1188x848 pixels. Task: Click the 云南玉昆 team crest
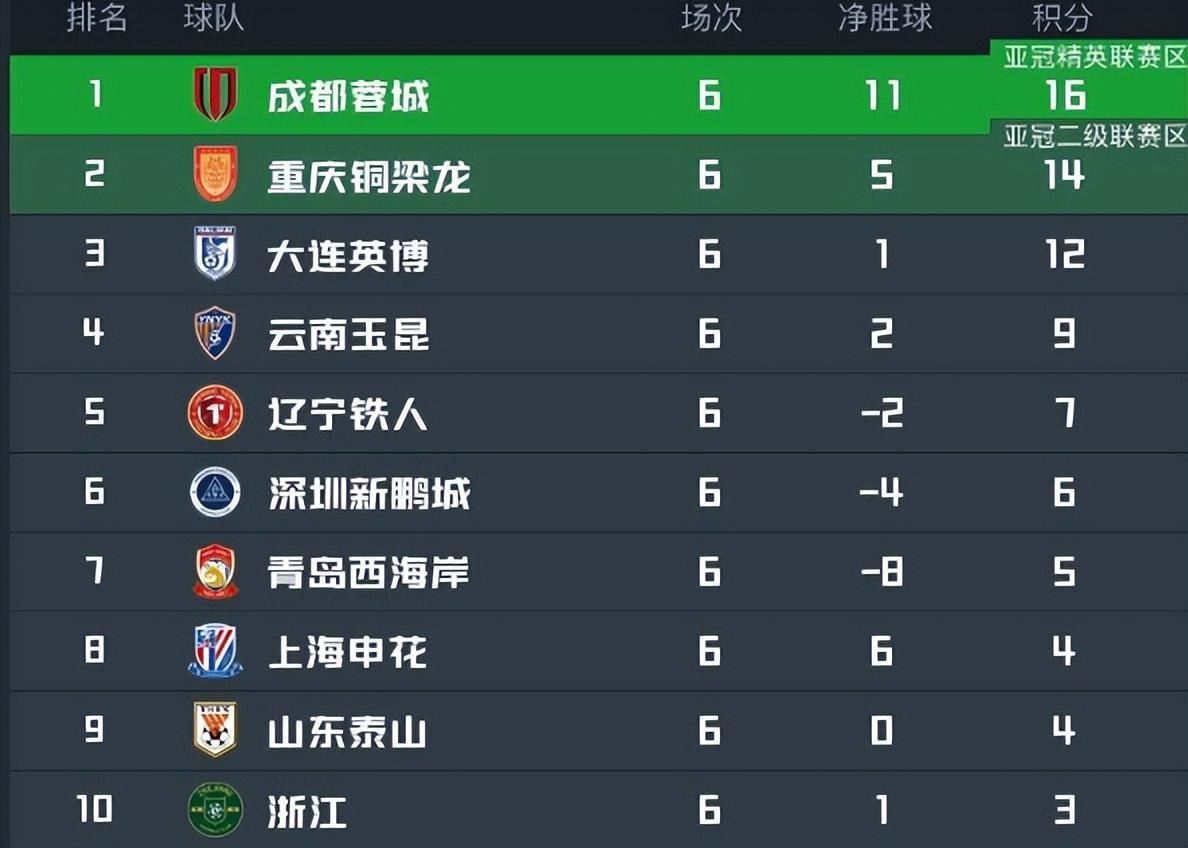(x=215, y=333)
